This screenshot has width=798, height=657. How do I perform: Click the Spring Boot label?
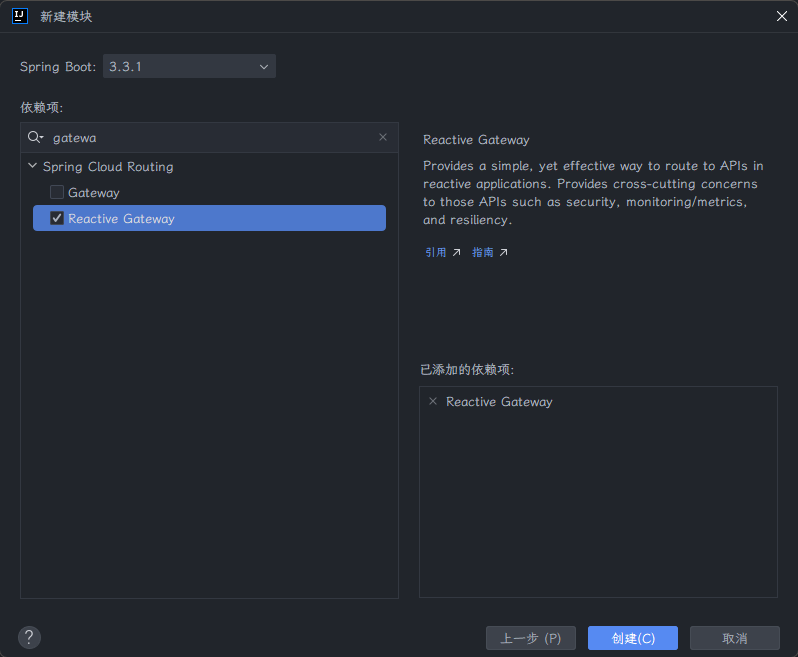coord(58,67)
